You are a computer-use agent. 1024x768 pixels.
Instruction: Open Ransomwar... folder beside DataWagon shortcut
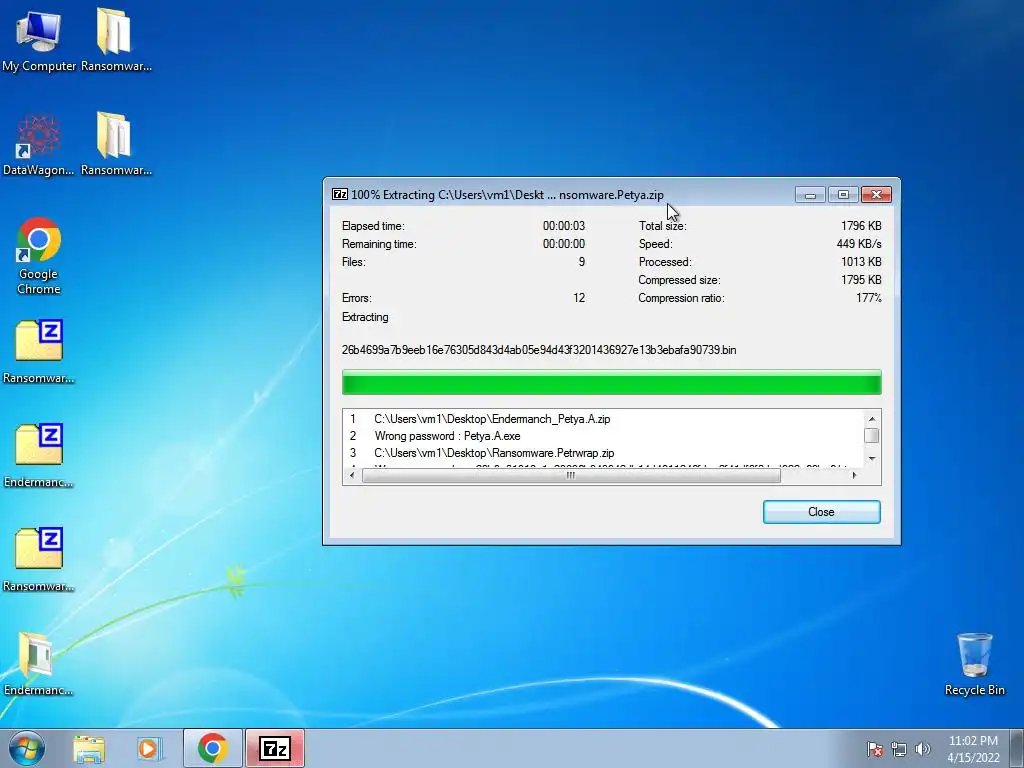(x=116, y=145)
